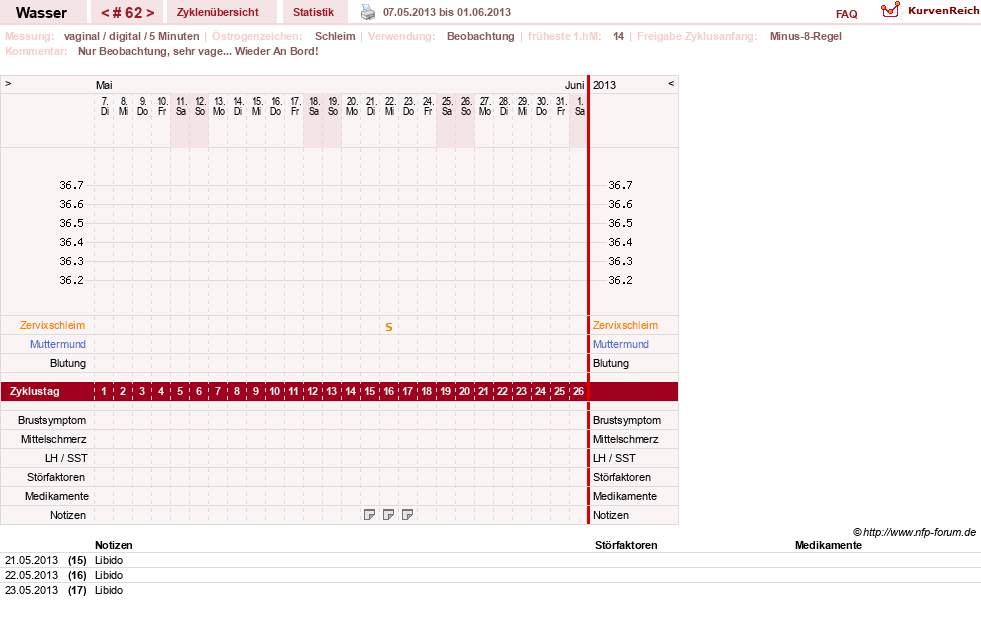
Task: Click the printer icon
Action: click(368, 12)
